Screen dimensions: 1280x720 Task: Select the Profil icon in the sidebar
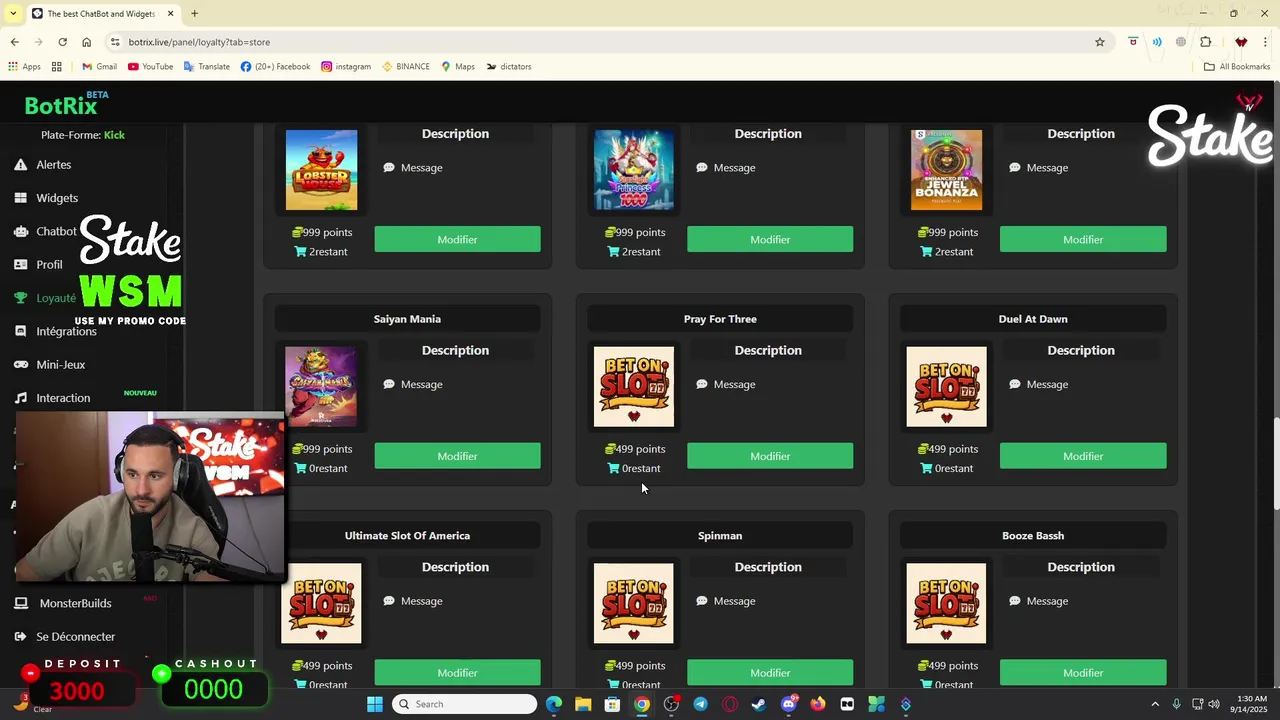[x=20, y=265]
